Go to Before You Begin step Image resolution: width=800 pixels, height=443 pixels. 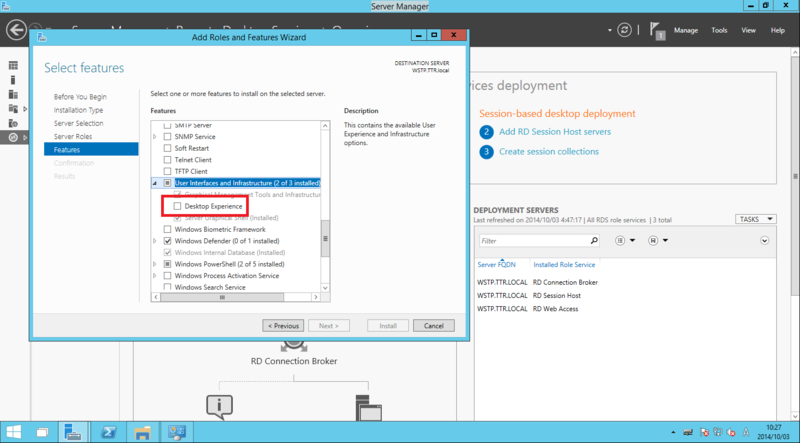coord(80,96)
